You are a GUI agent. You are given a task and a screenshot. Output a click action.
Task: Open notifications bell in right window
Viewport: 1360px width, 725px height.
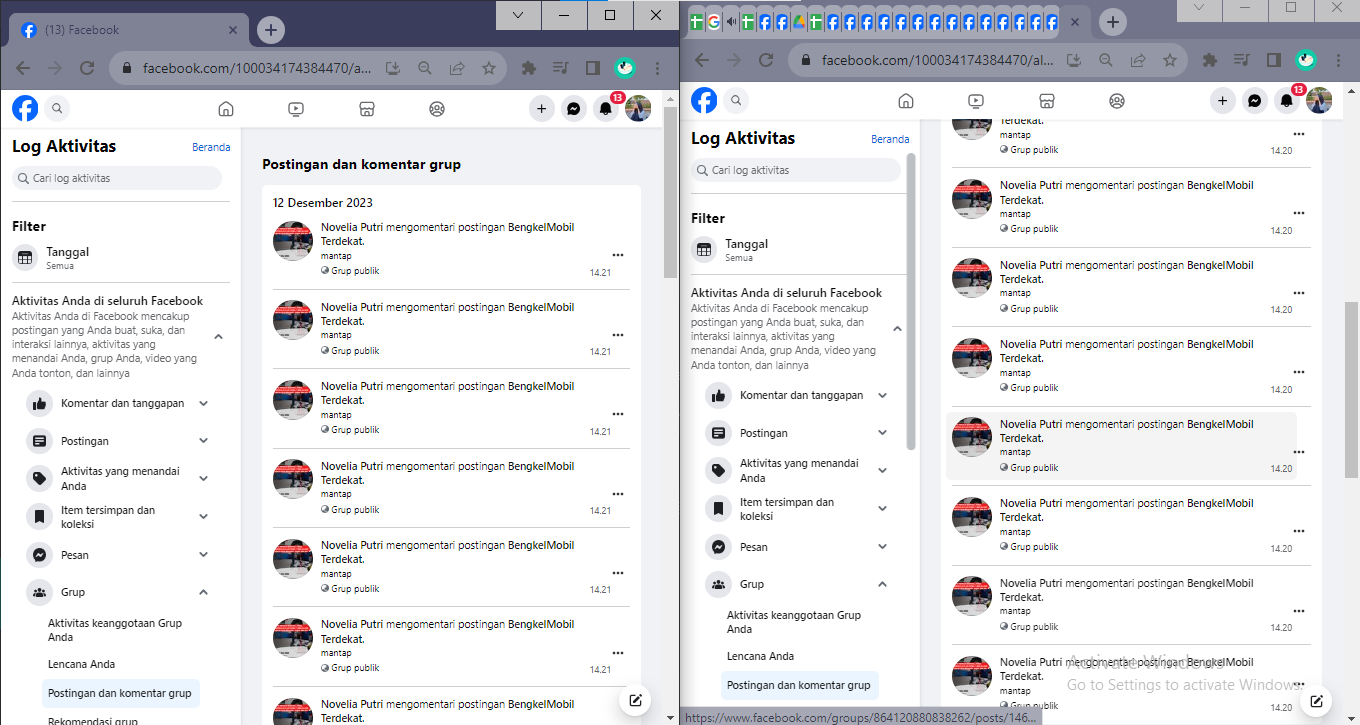1286,101
